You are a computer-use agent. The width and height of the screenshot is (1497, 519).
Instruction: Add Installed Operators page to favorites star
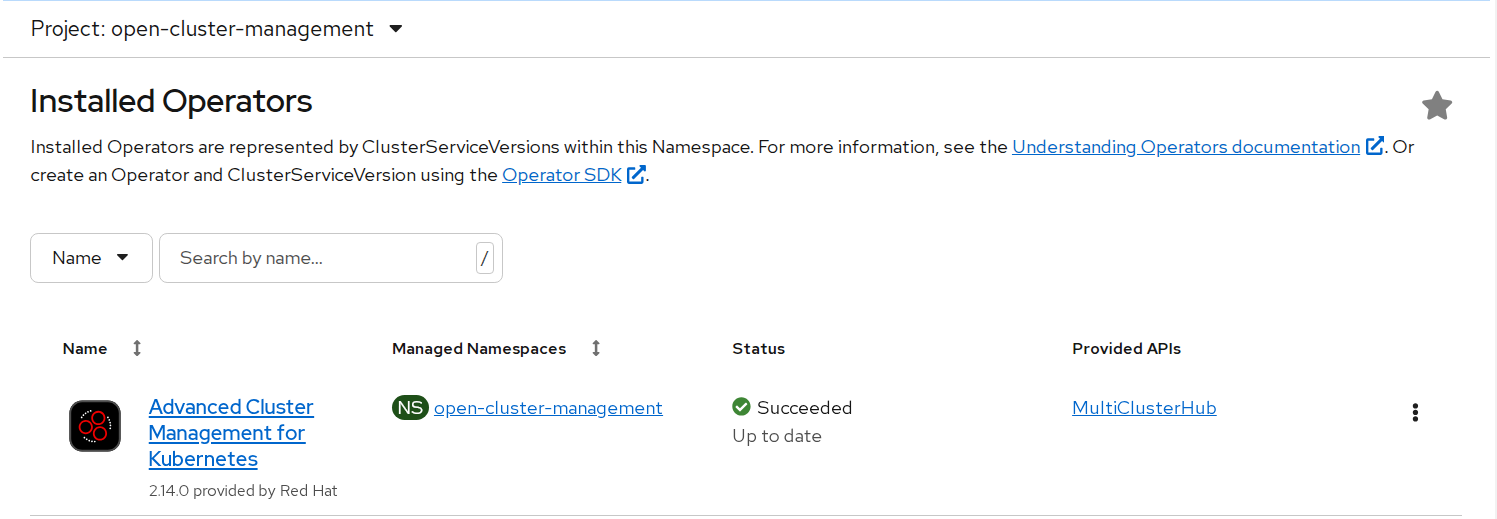(1436, 106)
